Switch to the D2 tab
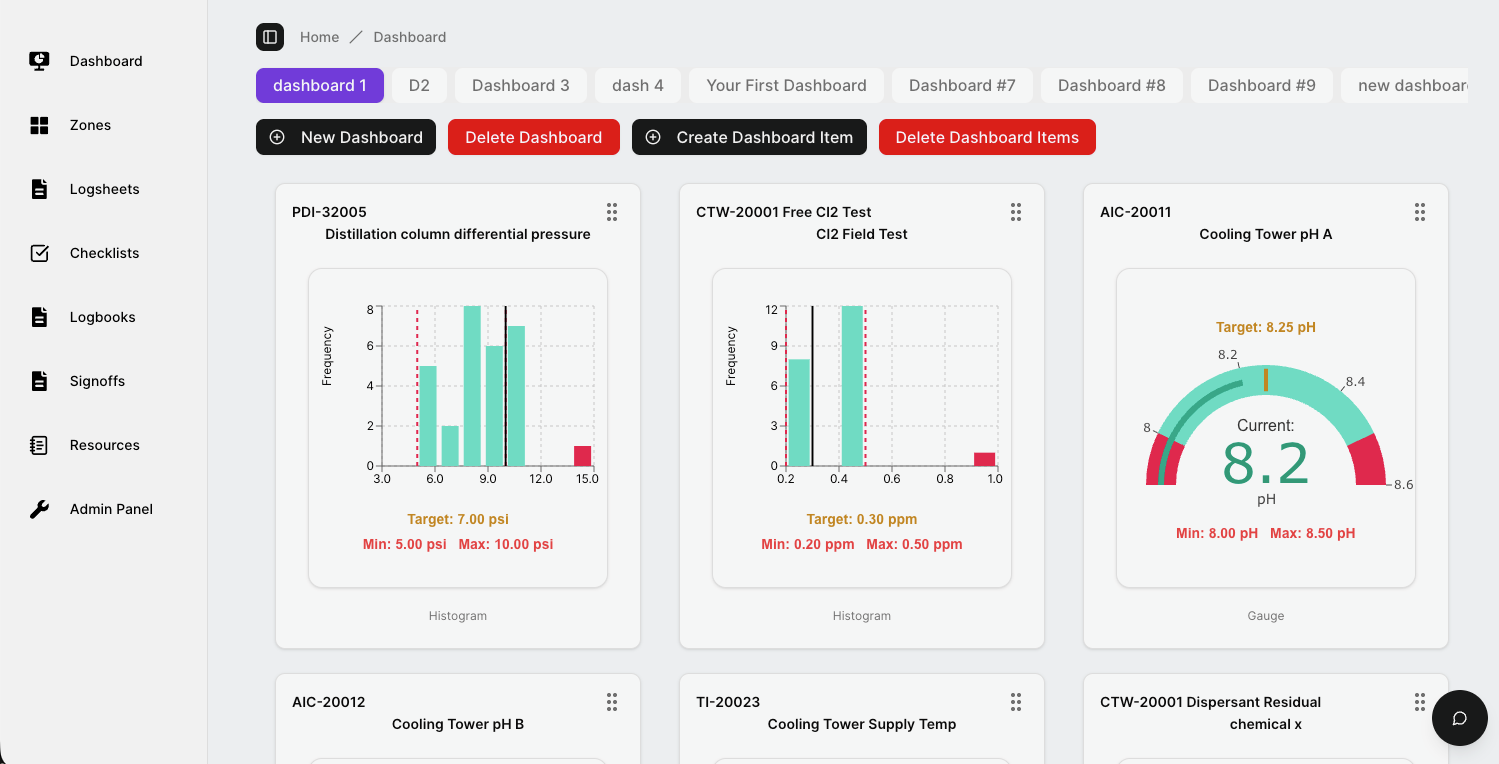Screen dimensions: 1499x764 (x=419, y=85)
